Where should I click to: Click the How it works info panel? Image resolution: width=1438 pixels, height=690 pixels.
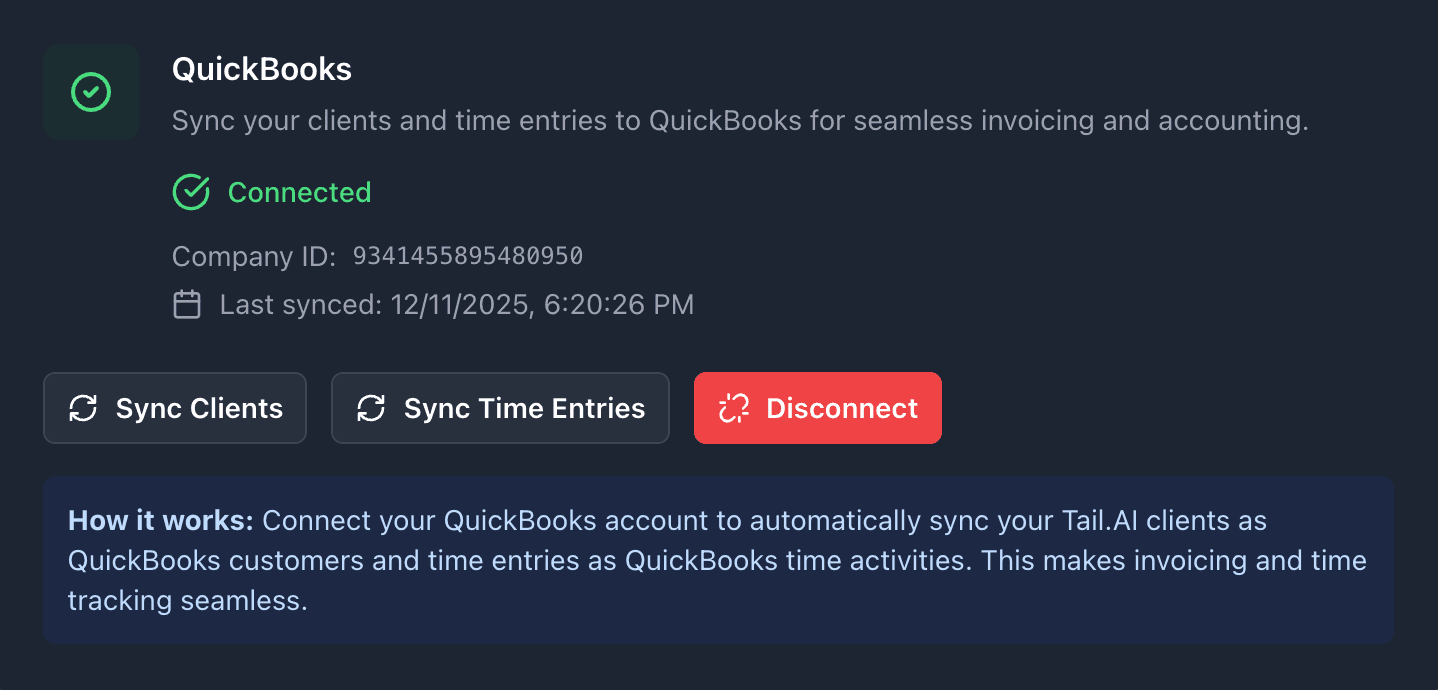click(x=718, y=560)
